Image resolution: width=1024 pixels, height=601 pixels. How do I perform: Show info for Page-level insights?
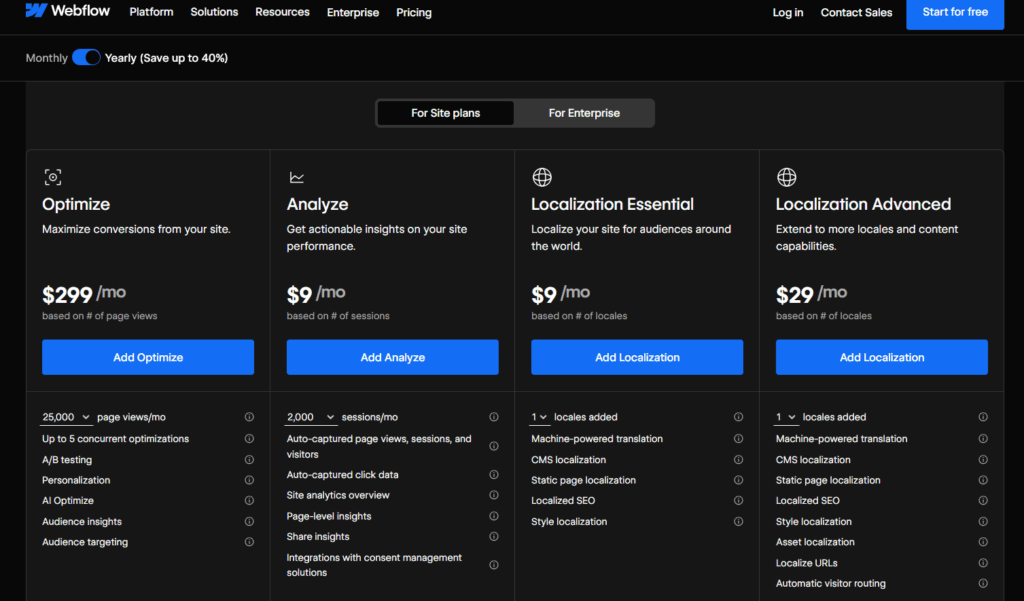pos(494,516)
